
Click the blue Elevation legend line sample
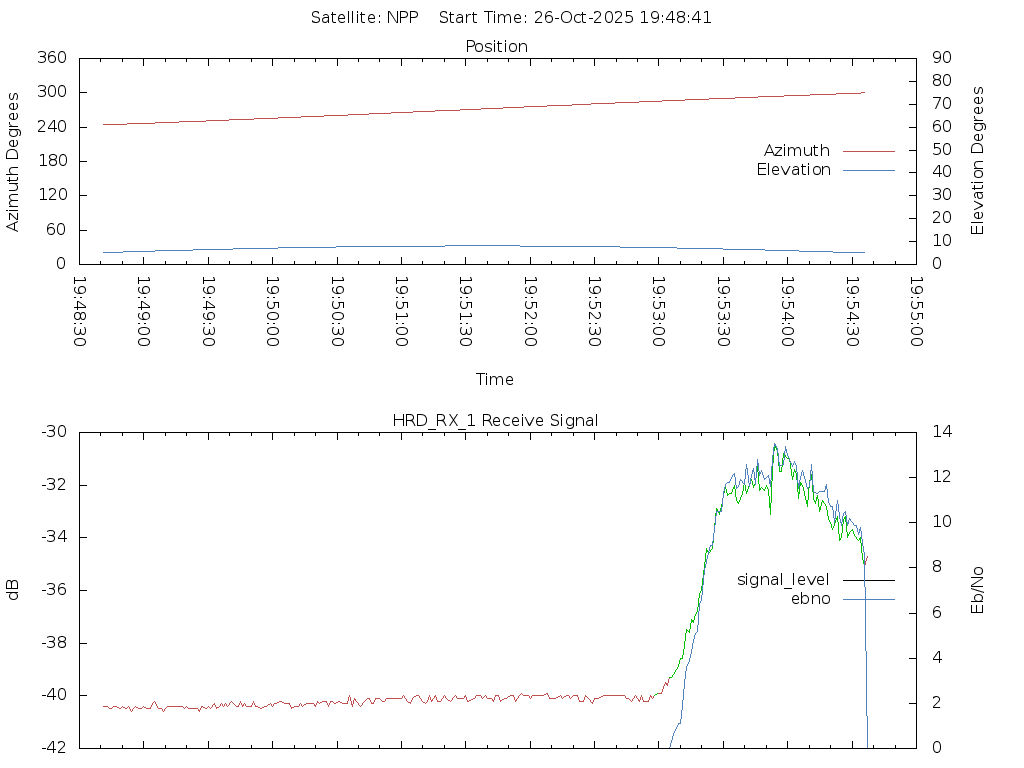point(868,170)
